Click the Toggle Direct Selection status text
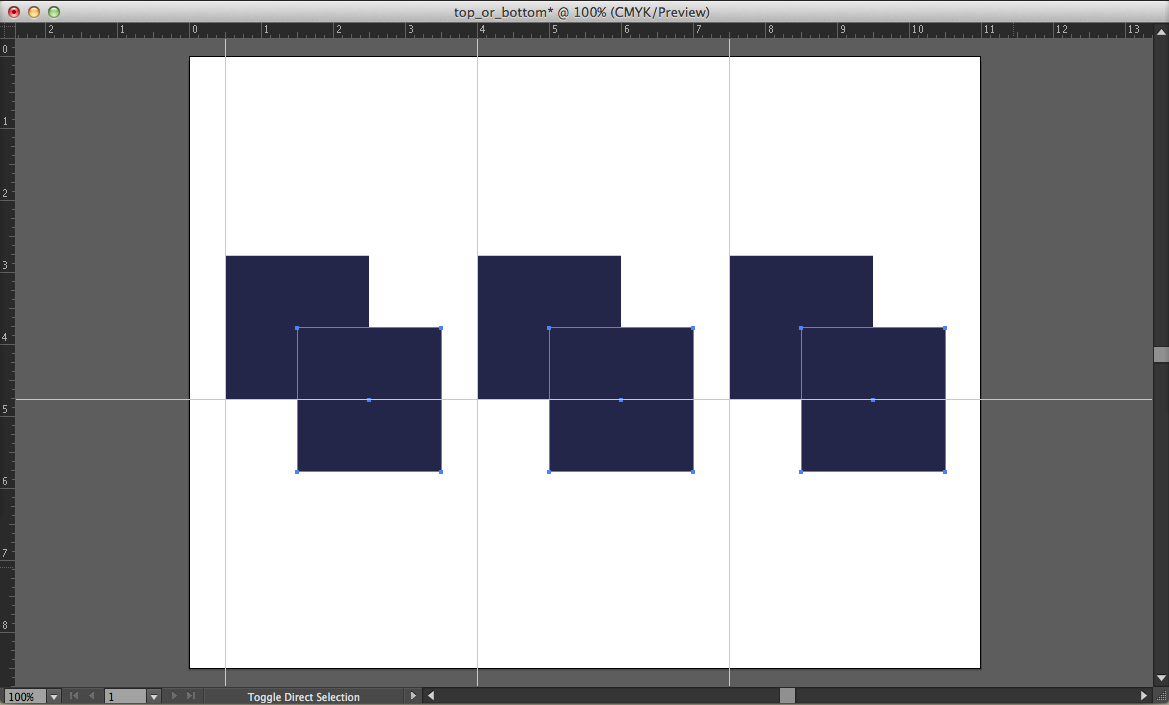This screenshot has height=705, width=1169. click(303, 697)
